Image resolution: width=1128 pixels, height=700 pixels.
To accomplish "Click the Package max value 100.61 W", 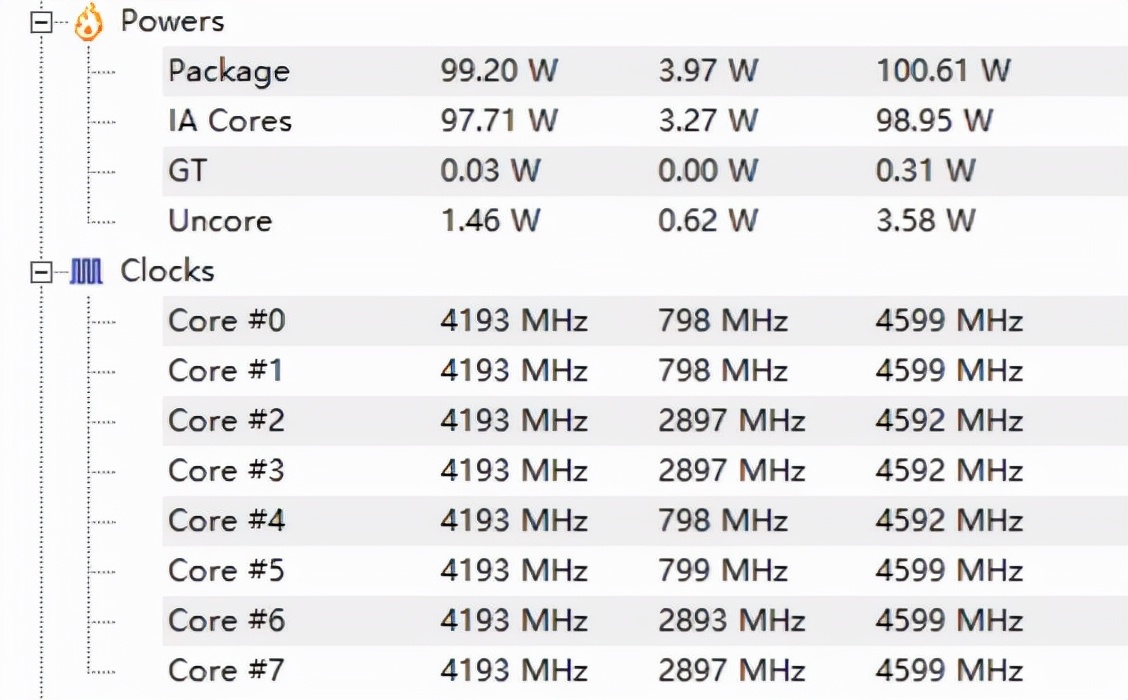I will (944, 71).
